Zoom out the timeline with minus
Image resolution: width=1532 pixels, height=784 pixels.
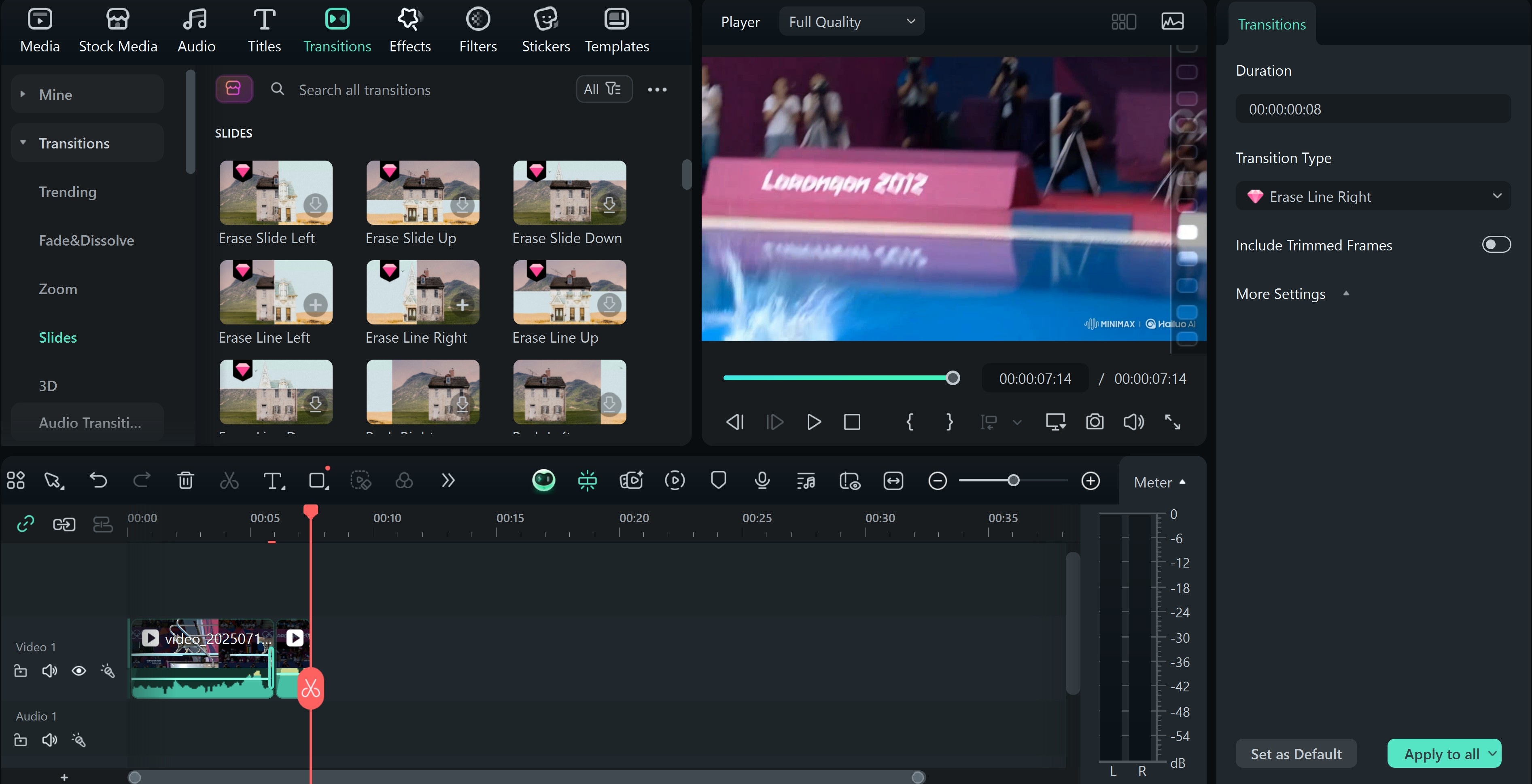click(x=937, y=481)
